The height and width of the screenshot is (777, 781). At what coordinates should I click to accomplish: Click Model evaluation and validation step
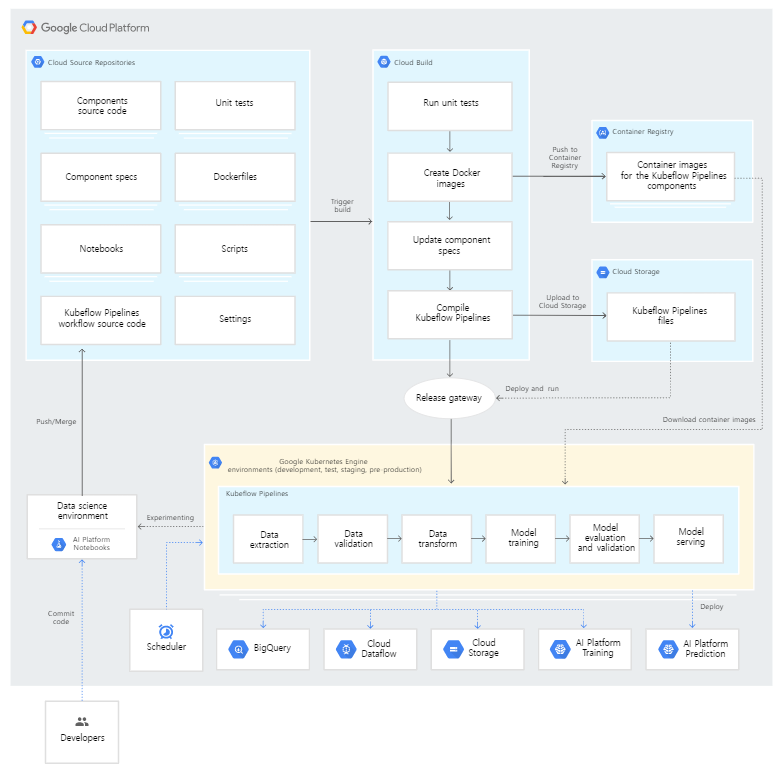click(605, 539)
